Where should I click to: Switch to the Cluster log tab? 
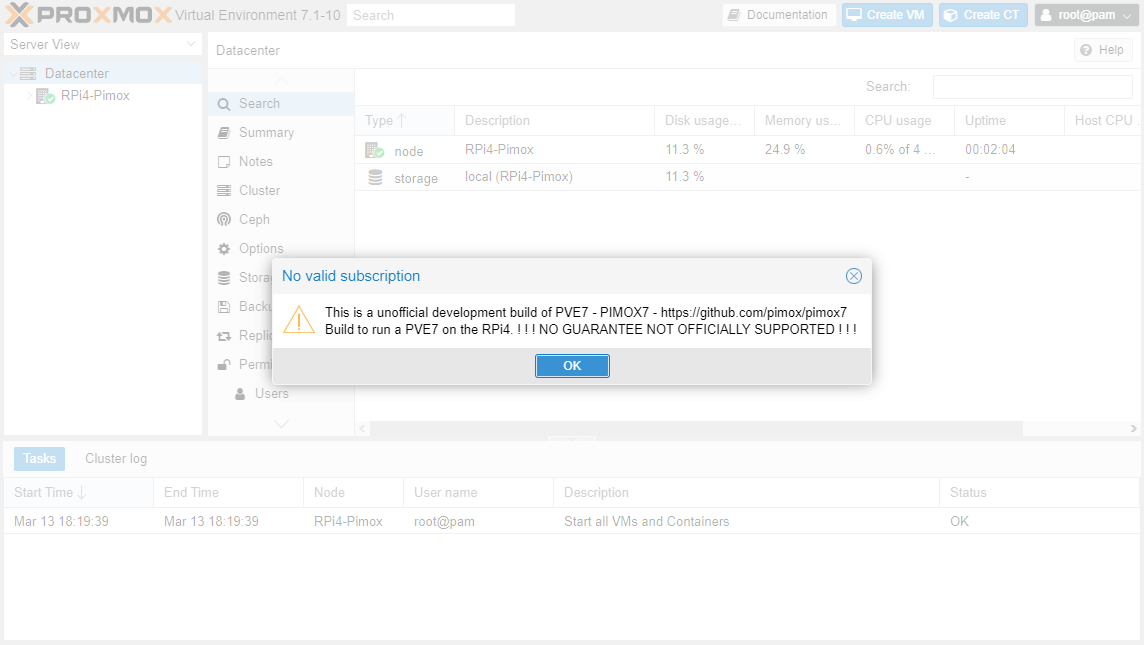[x=116, y=459]
